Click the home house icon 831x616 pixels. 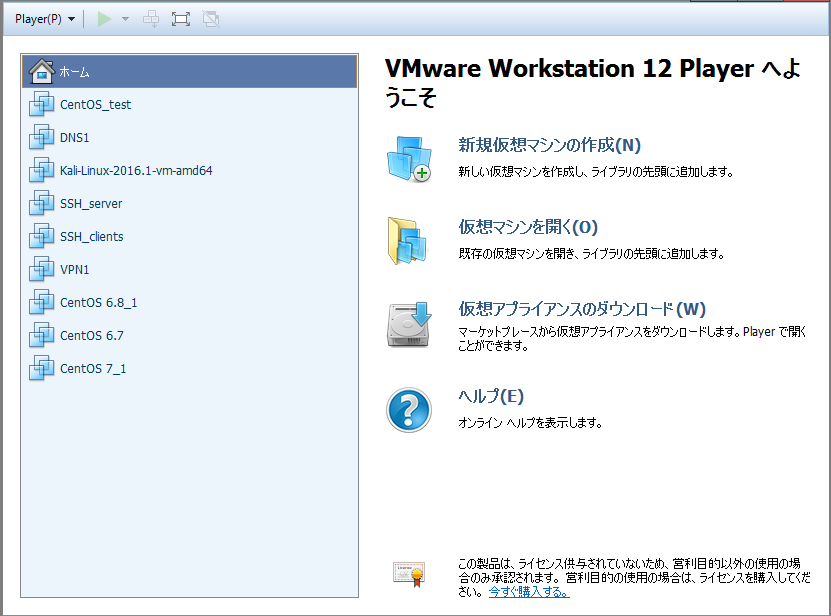coord(42,71)
